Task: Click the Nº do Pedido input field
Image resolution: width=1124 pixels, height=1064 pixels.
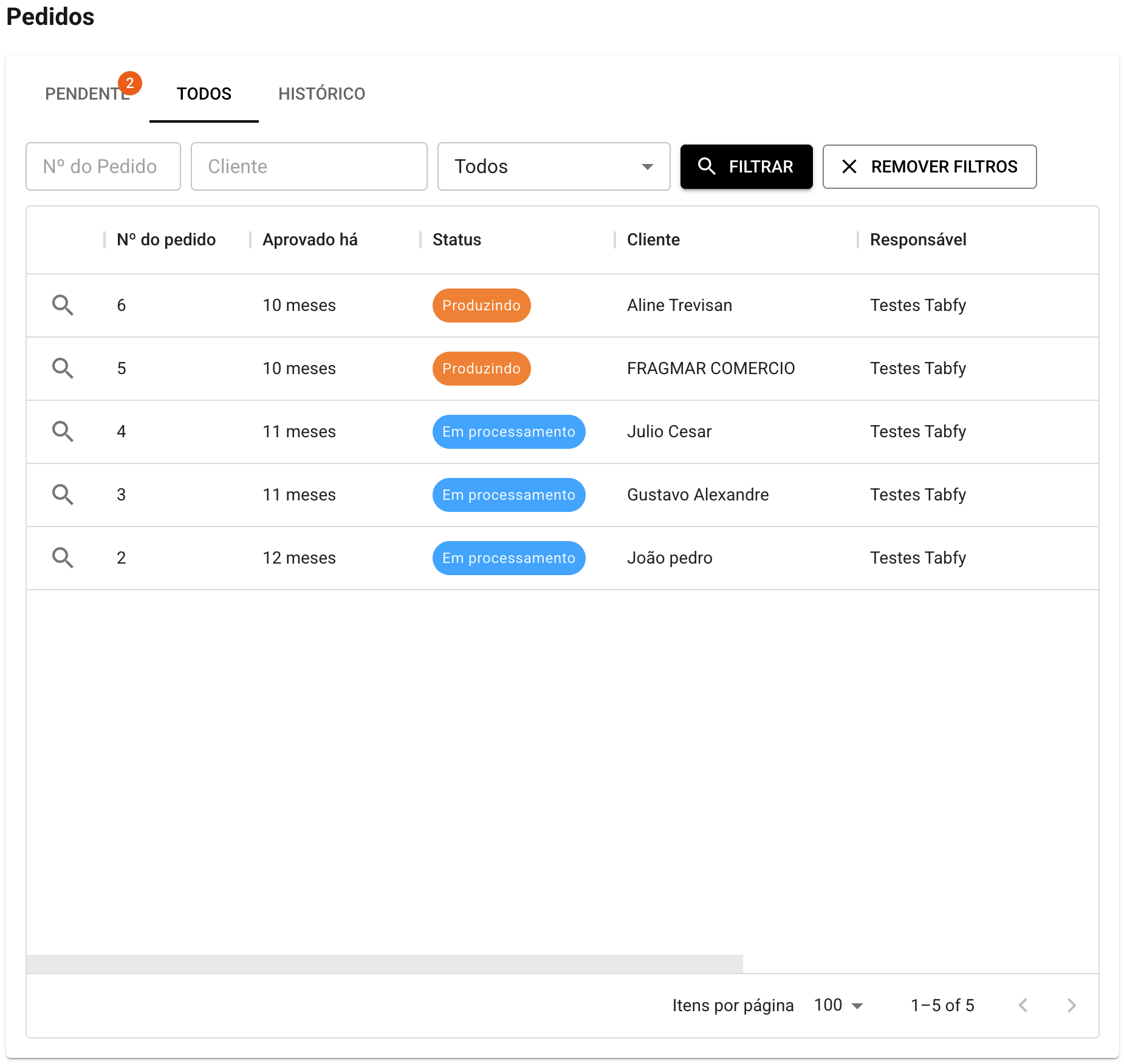Action: click(x=103, y=166)
